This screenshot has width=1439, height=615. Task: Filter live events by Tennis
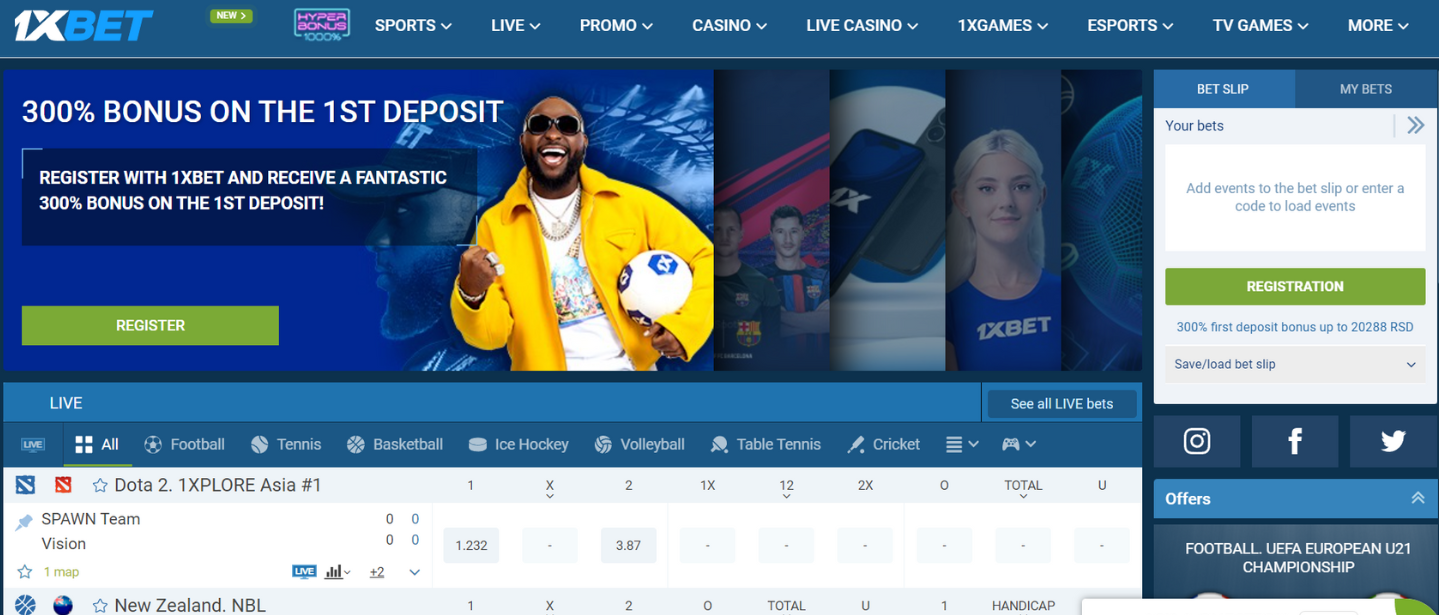pyautogui.click(x=286, y=444)
